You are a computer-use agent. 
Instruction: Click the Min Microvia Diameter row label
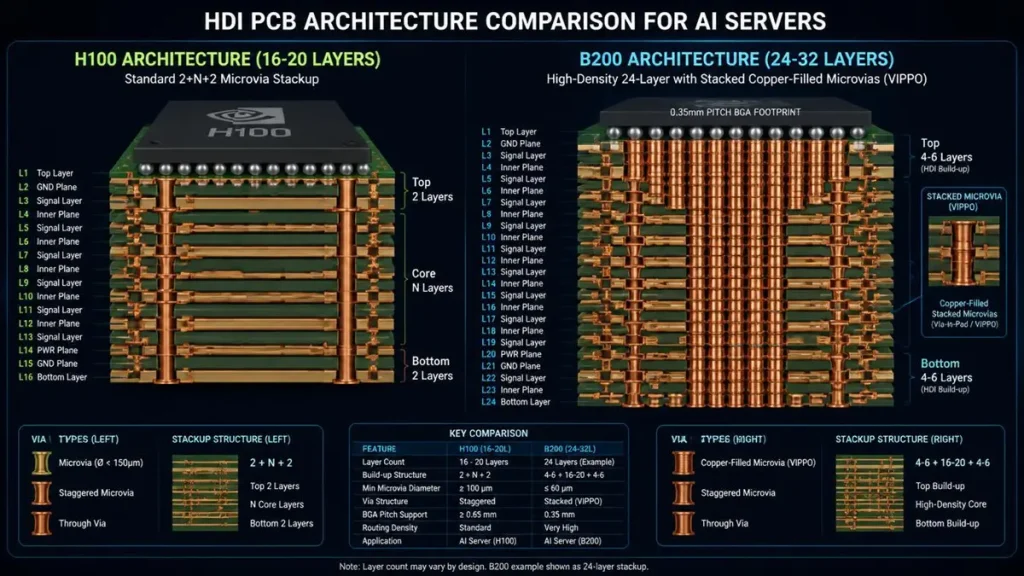[x=401, y=488]
